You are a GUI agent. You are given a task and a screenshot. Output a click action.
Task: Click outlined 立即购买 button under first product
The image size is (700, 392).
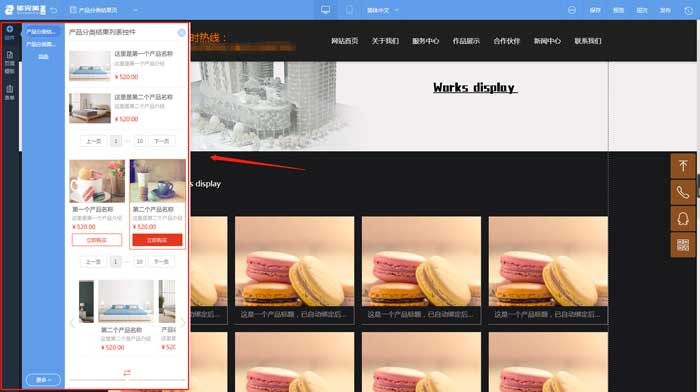96,240
